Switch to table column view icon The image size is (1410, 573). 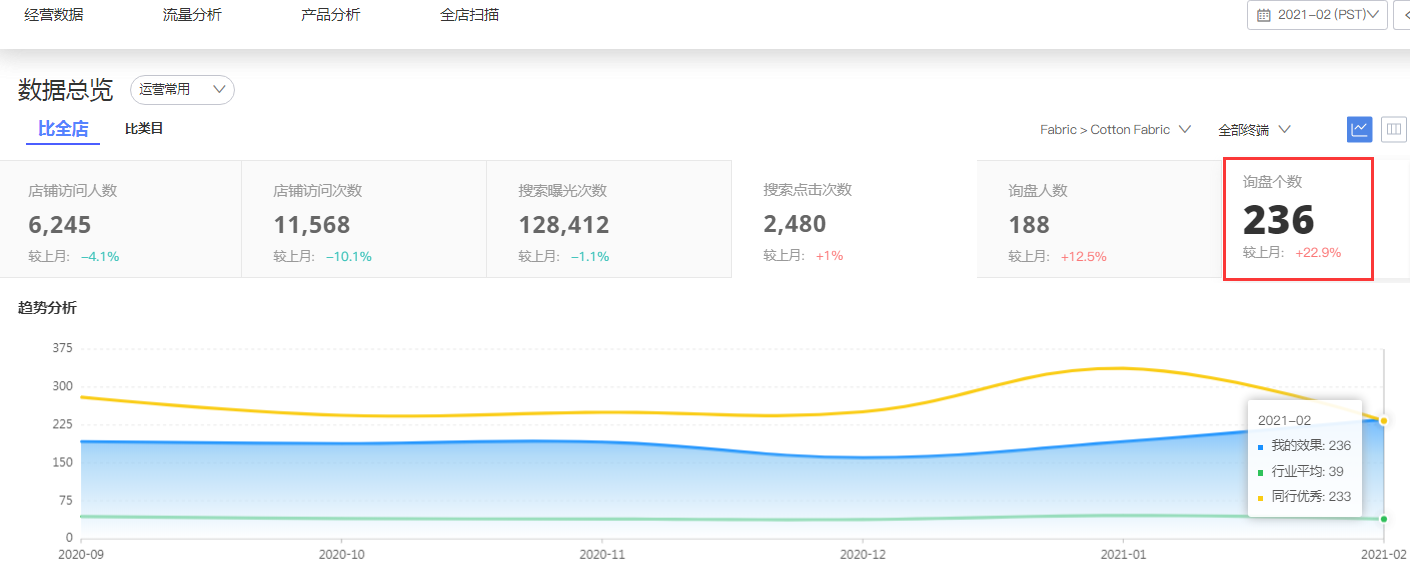pyautogui.click(x=1393, y=129)
